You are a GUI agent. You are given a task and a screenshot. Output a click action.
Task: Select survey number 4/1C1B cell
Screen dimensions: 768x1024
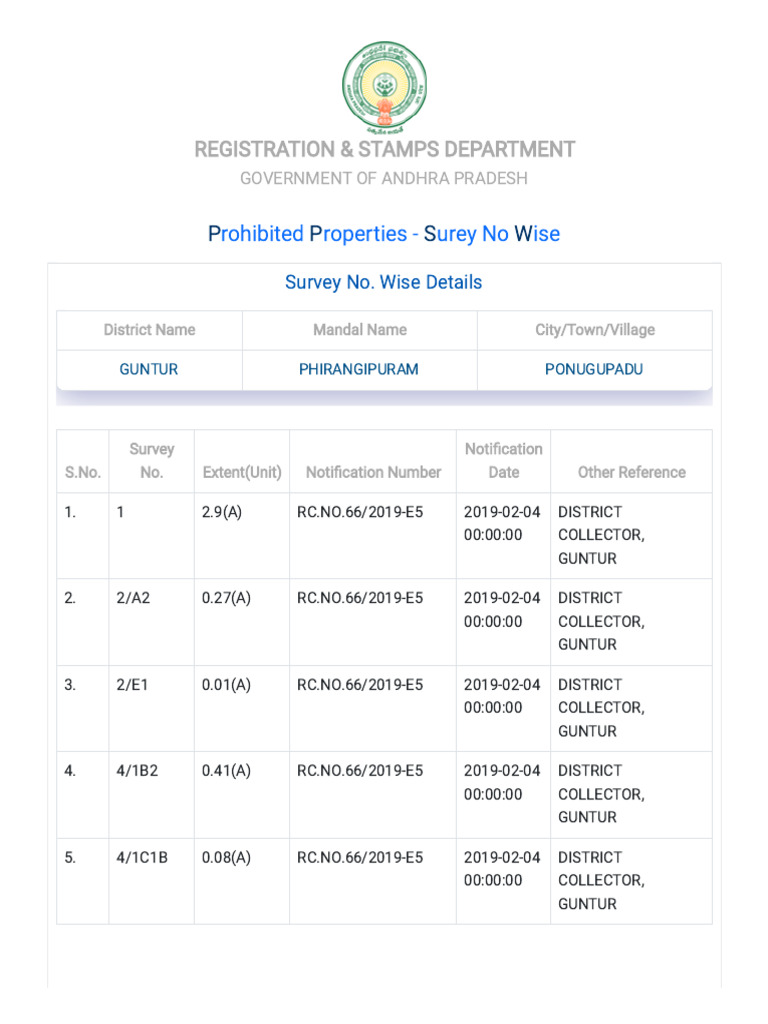tap(142, 857)
